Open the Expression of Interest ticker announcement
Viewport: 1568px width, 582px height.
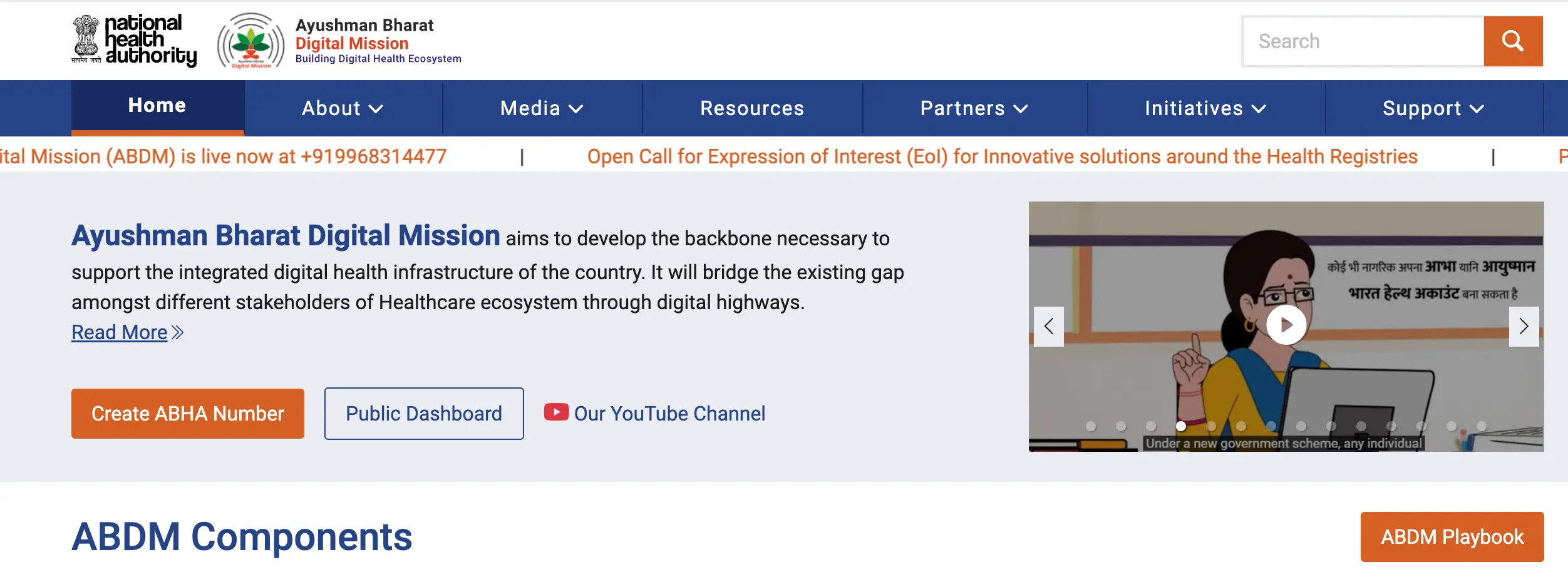pyautogui.click(x=1002, y=156)
